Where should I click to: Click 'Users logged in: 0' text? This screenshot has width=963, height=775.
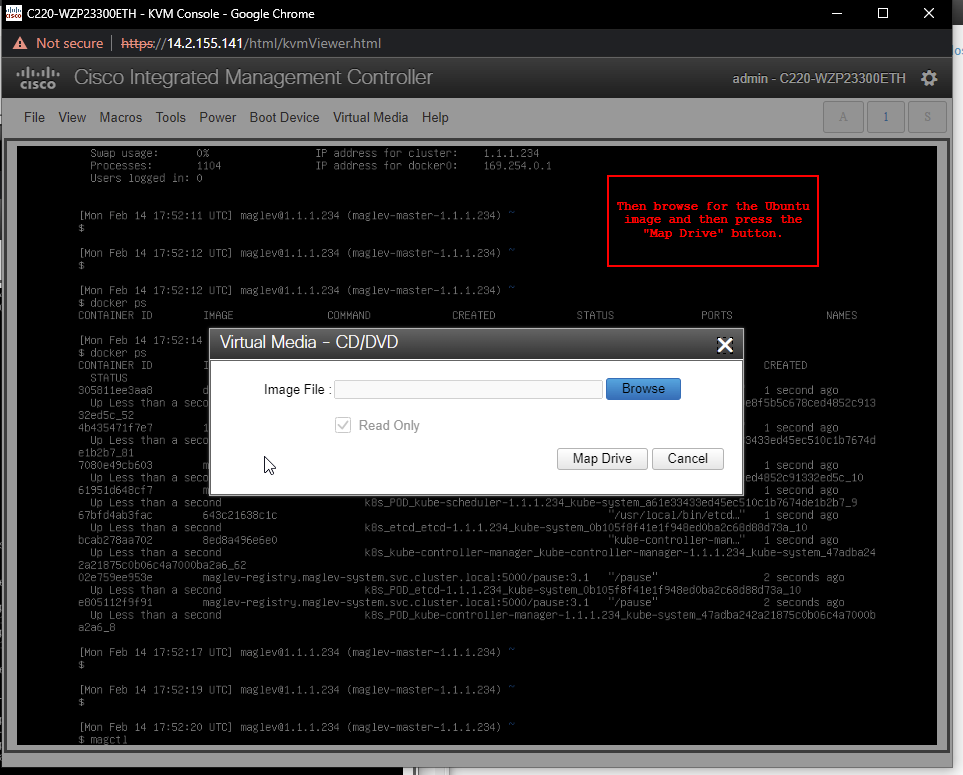(146, 178)
